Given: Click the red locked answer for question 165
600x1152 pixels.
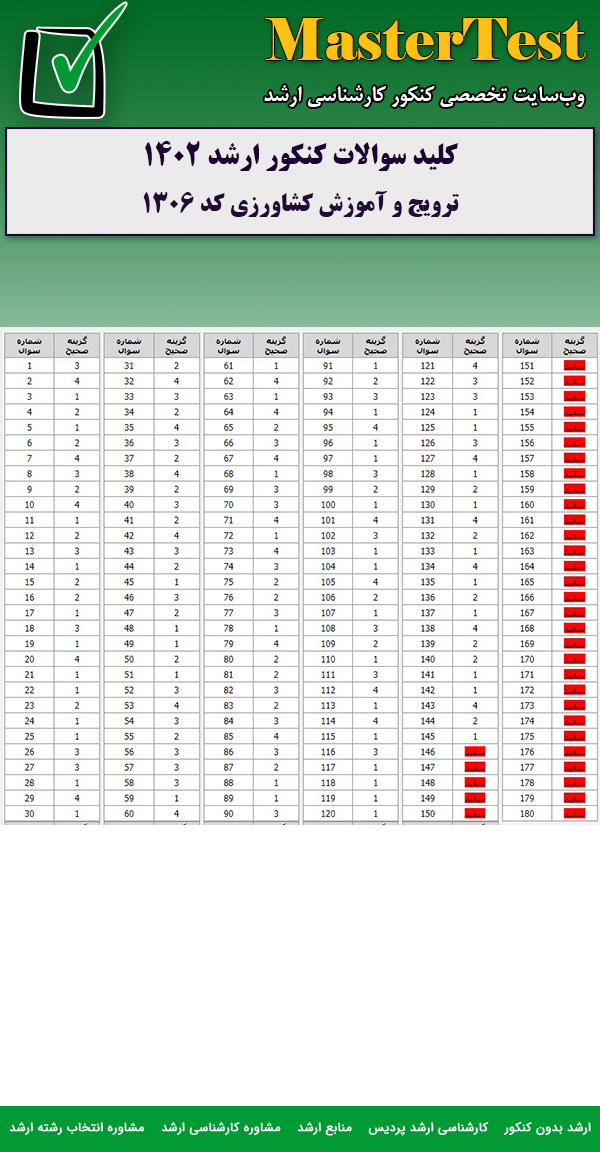Looking at the screenshot, I should 574,582.
